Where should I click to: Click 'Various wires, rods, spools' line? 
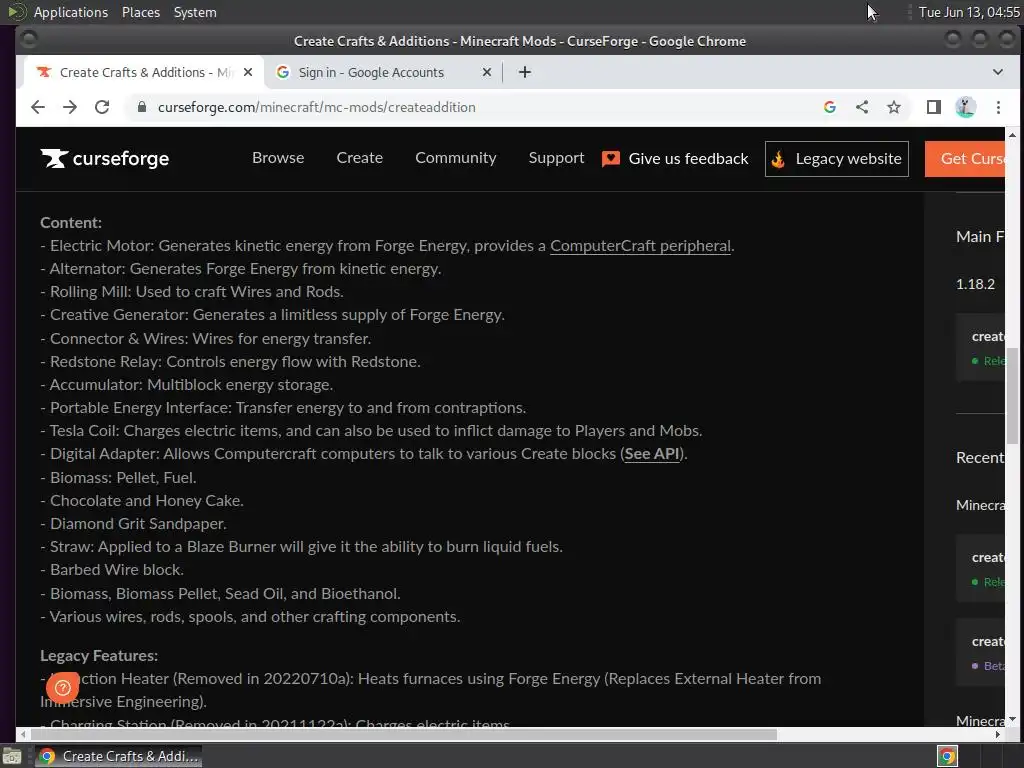[x=250, y=617]
